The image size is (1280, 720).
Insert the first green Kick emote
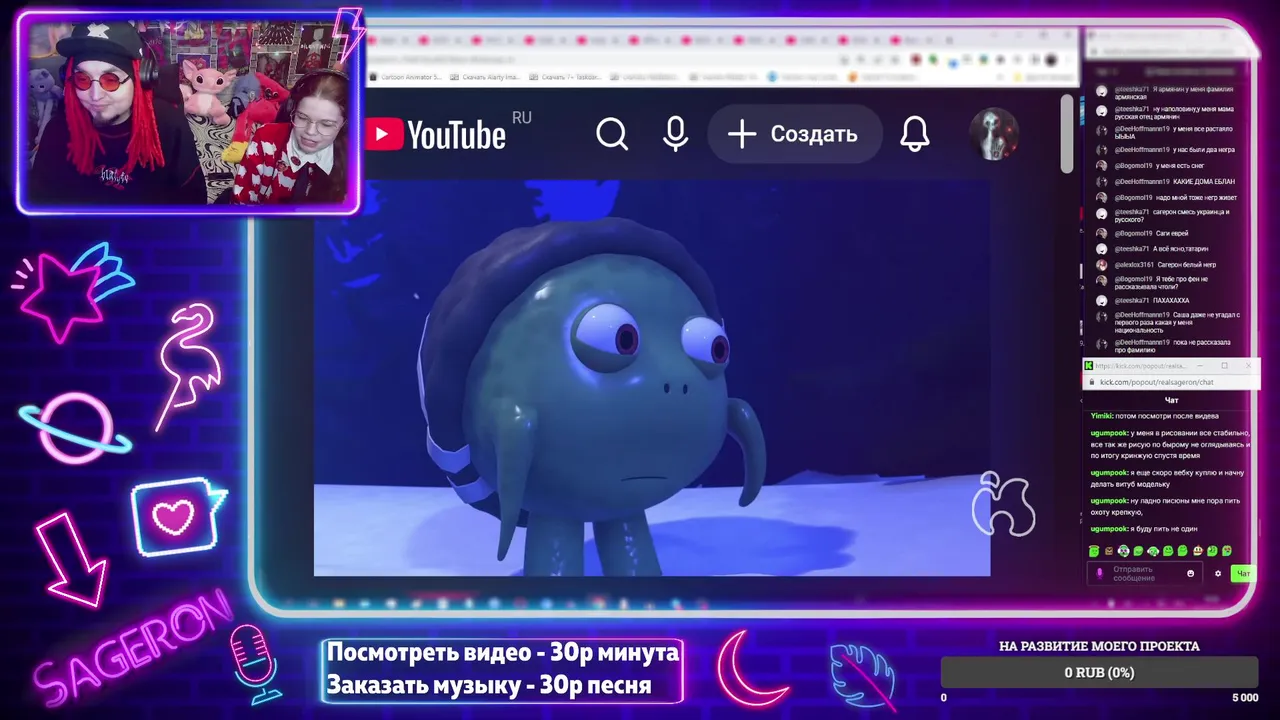(1094, 551)
